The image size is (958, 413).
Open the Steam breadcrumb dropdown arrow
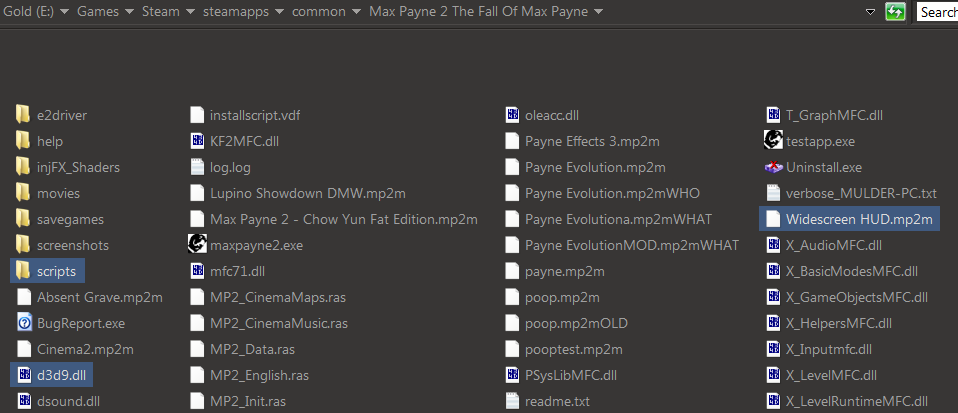[190, 12]
